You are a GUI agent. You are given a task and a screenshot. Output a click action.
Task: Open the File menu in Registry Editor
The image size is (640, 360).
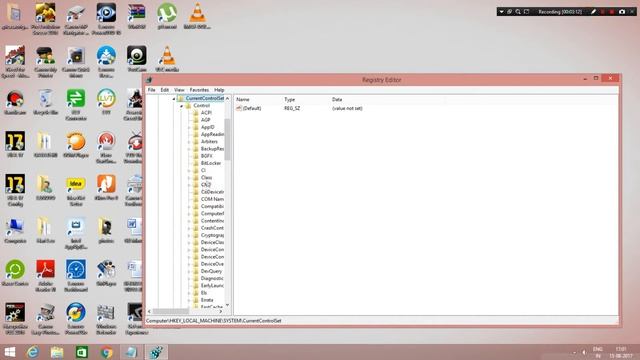coord(151,90)
